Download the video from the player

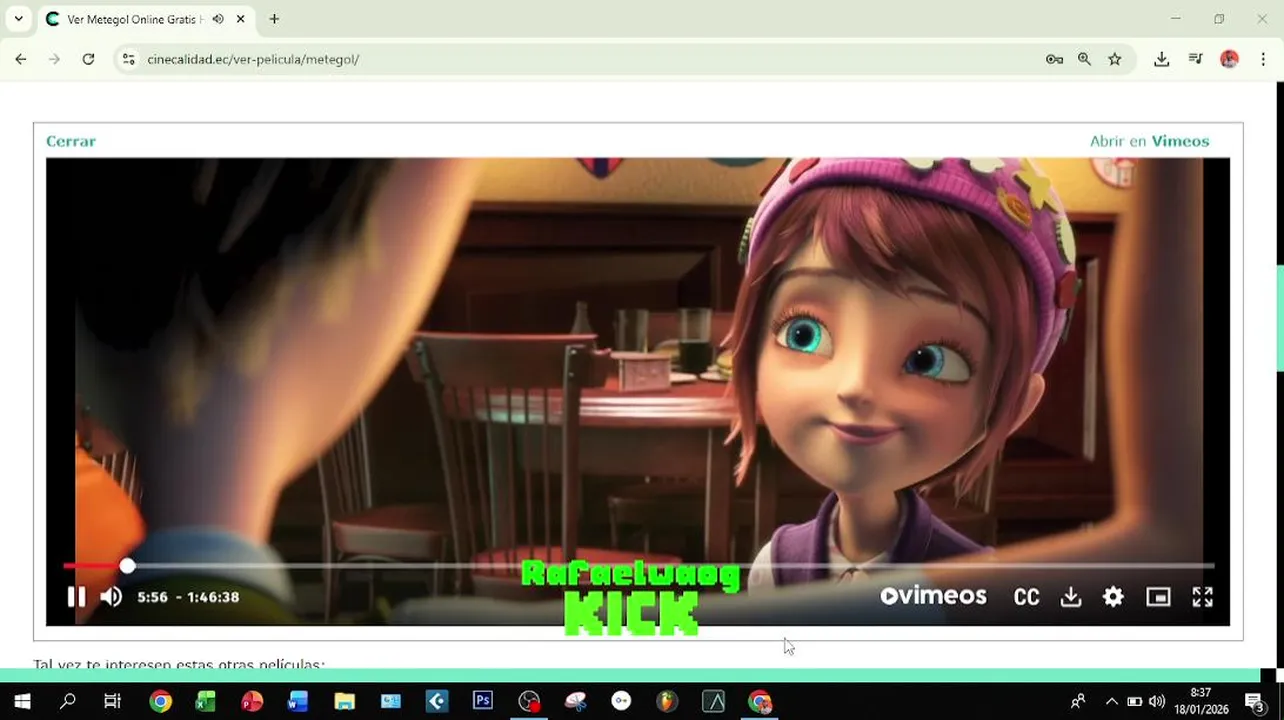pyautogui.click(x=1071, y=597)
